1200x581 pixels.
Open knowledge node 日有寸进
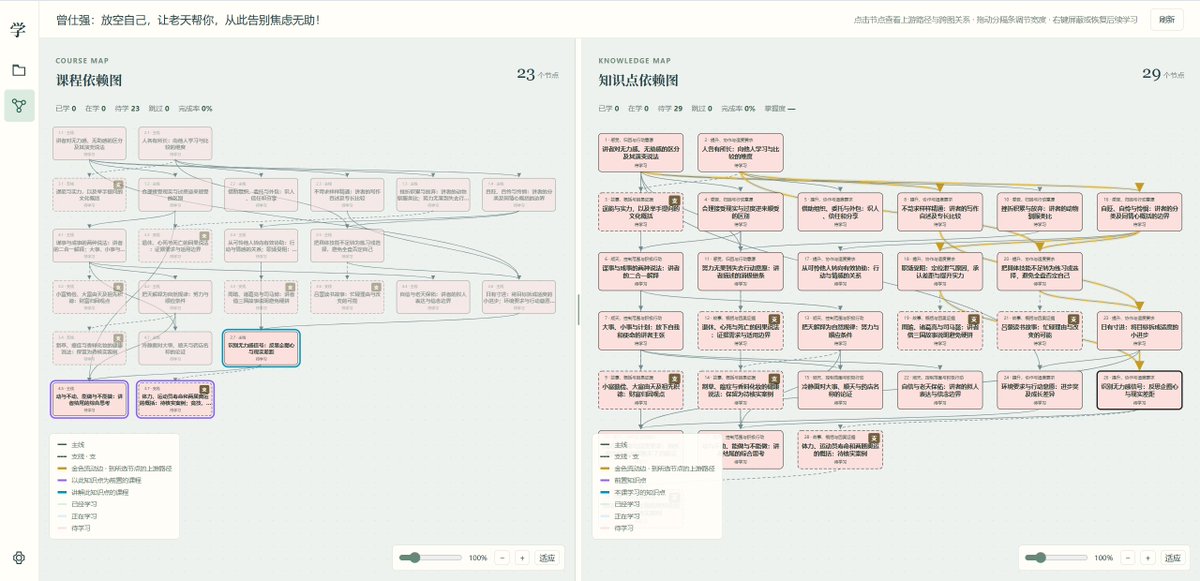pyautogui.click(x=1138, y=331)
